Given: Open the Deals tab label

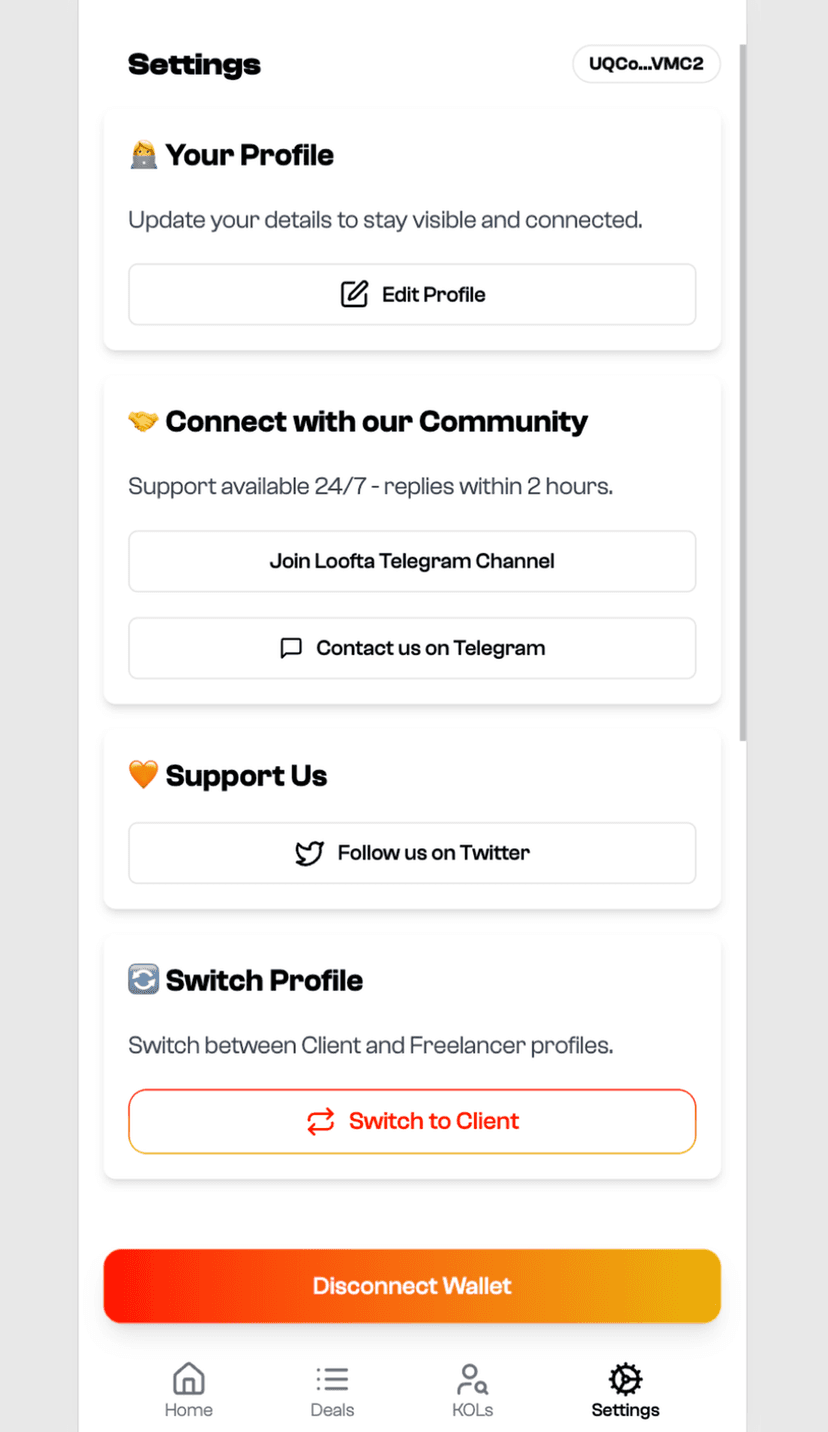Looking at the screenshot, I should (x=332, y=1410).
